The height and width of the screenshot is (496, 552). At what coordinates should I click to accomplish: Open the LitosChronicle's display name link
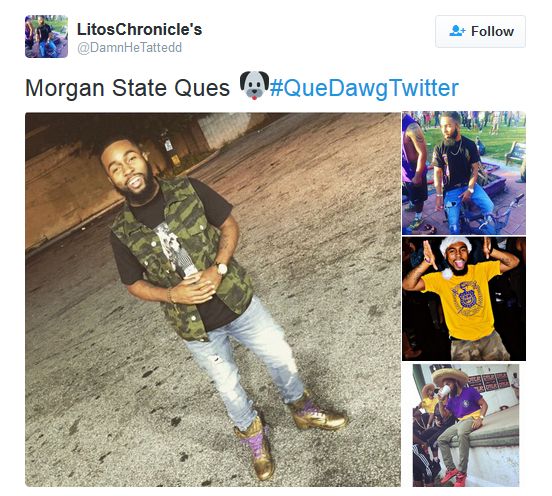coord(139,29)
